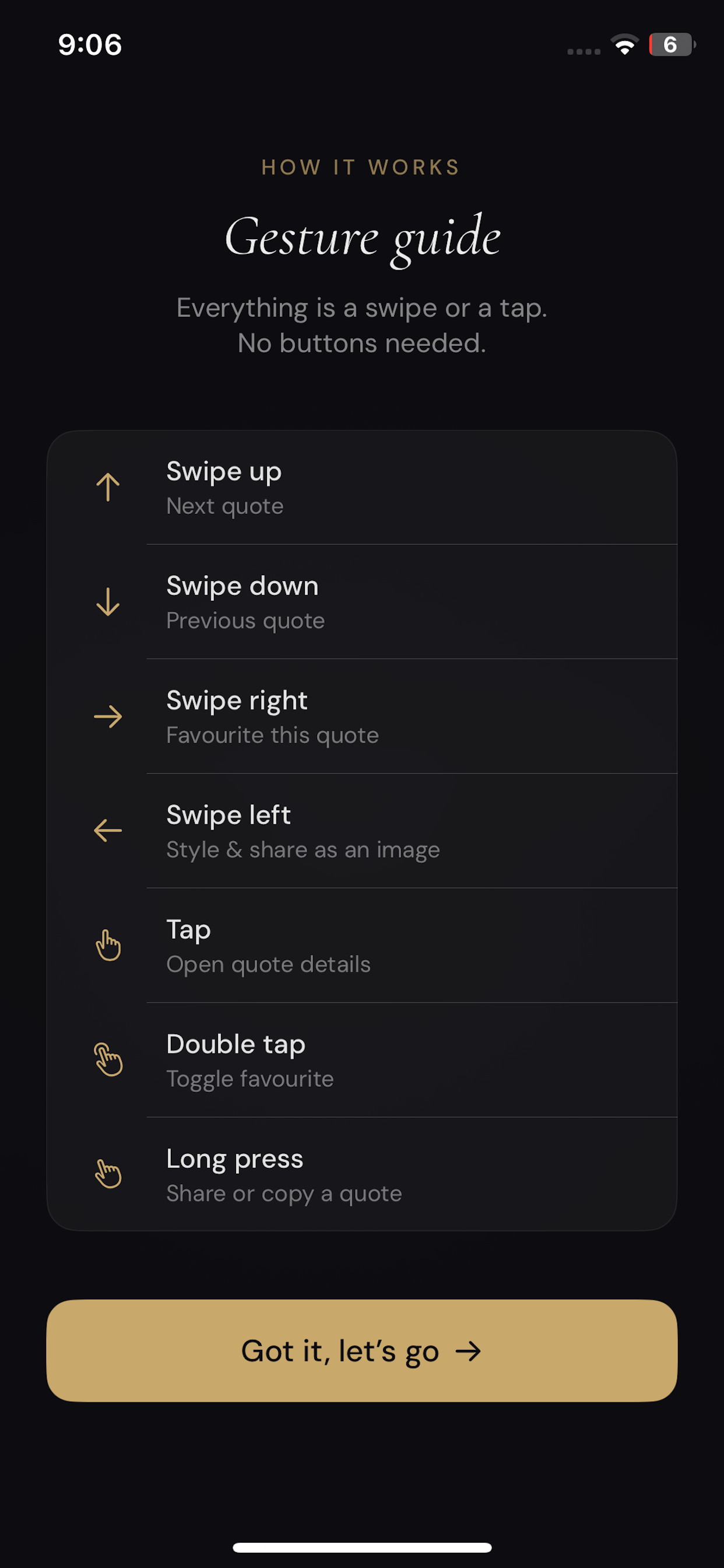Tap the single-finger Tap gesture icon
The height and width of the screenshot is (1568, 724).
click(x=108, y=946)
